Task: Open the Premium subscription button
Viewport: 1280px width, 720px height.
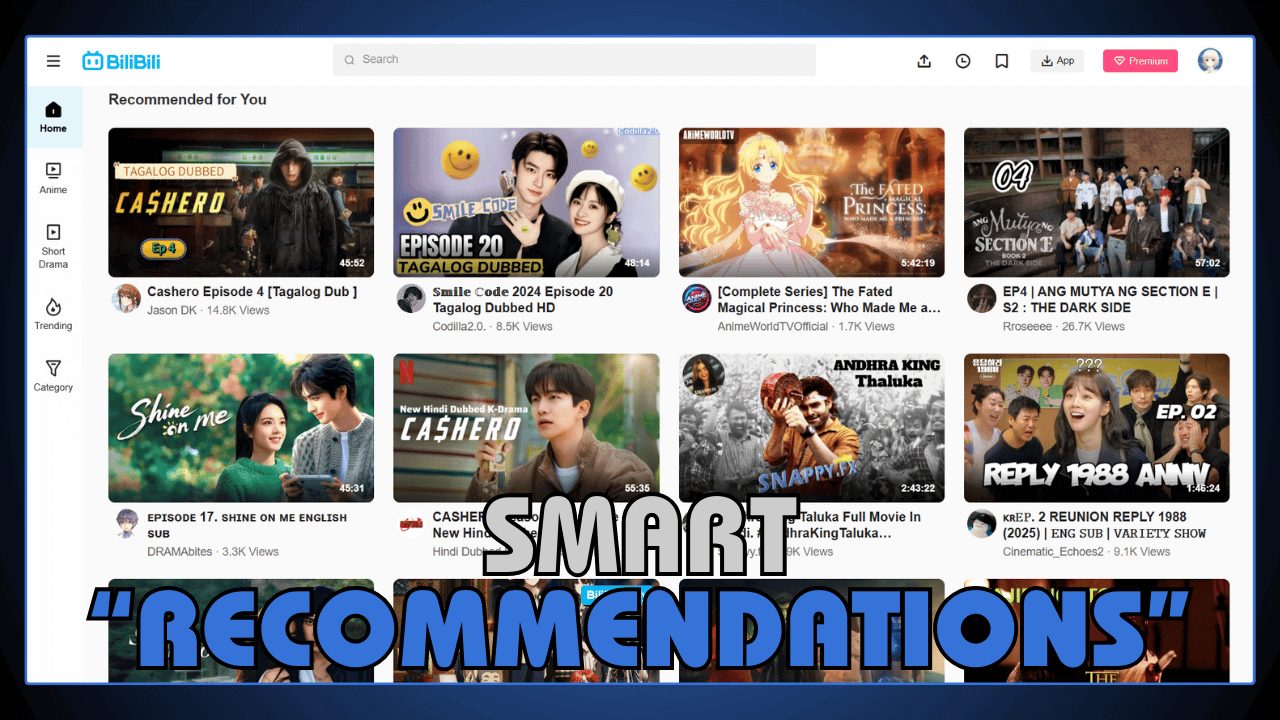Action: pyautogui.click(x=1140, y=61)
